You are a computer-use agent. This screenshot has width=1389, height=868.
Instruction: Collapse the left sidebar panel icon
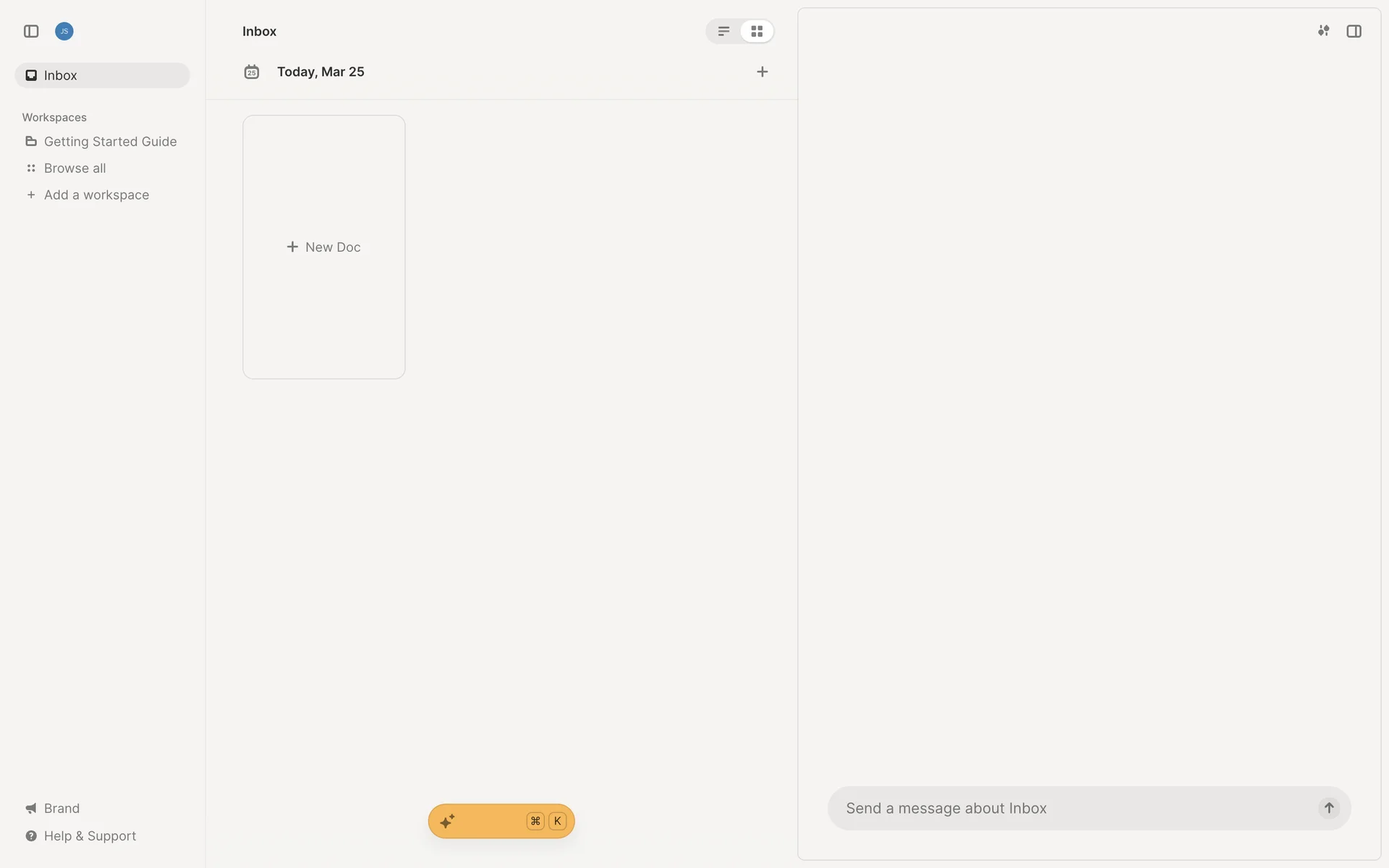[x=31, y=31]
